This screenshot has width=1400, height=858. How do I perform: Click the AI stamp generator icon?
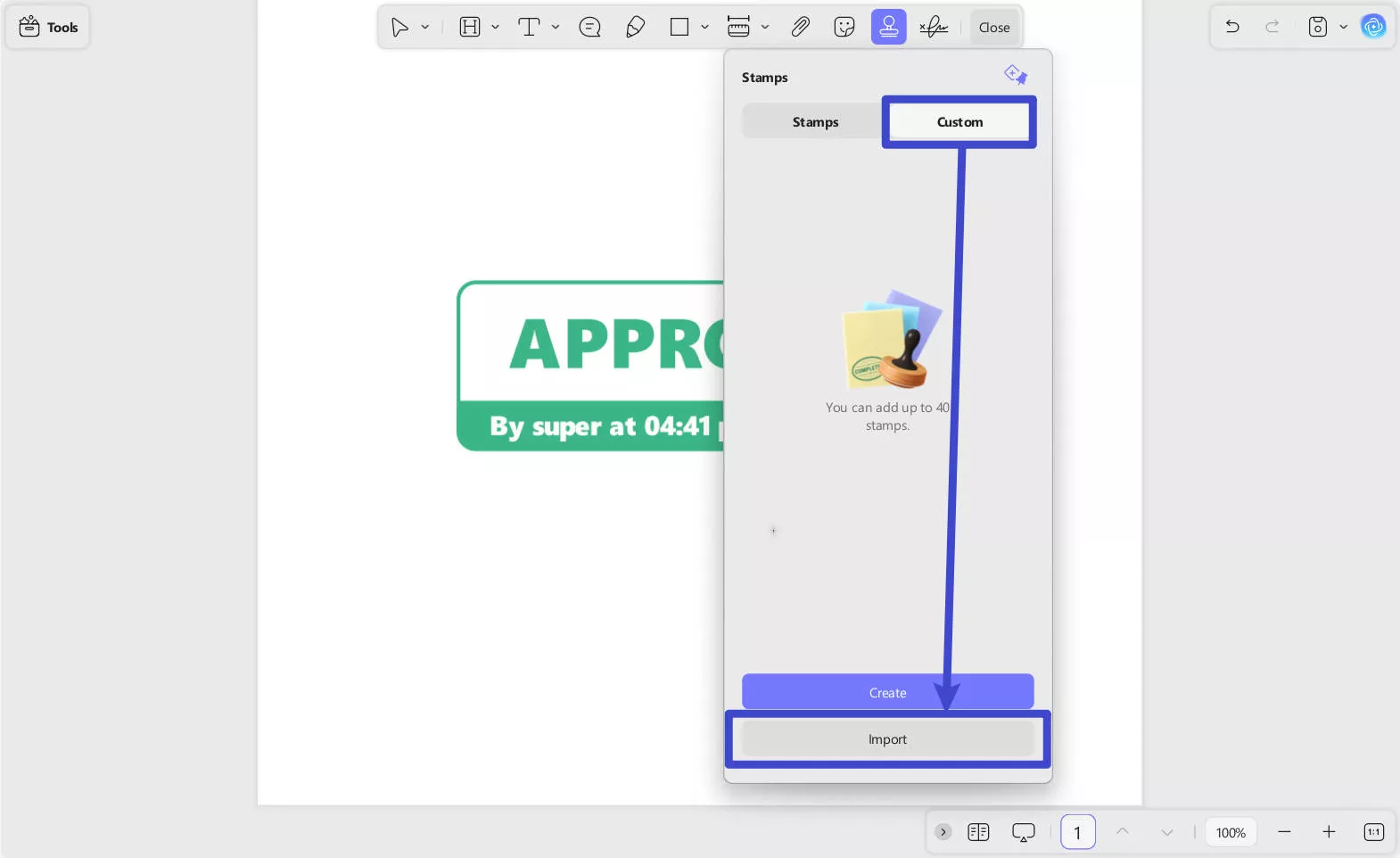(x=1015, y=75)
